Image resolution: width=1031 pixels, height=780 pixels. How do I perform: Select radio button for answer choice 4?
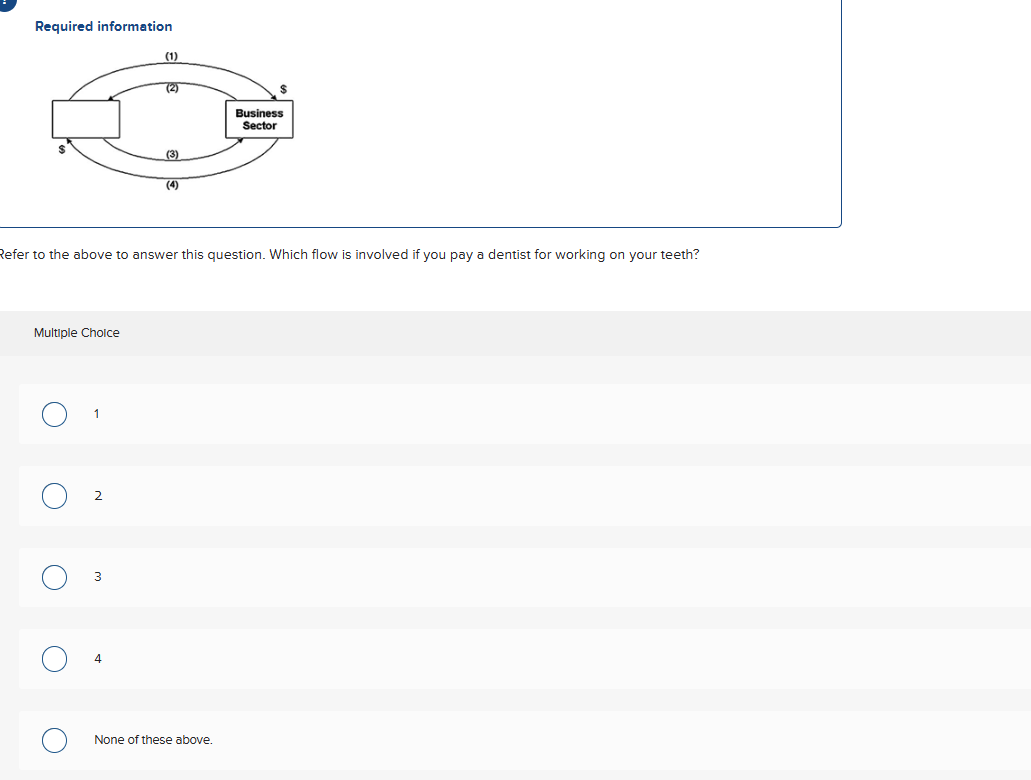(x=54, y=658)
